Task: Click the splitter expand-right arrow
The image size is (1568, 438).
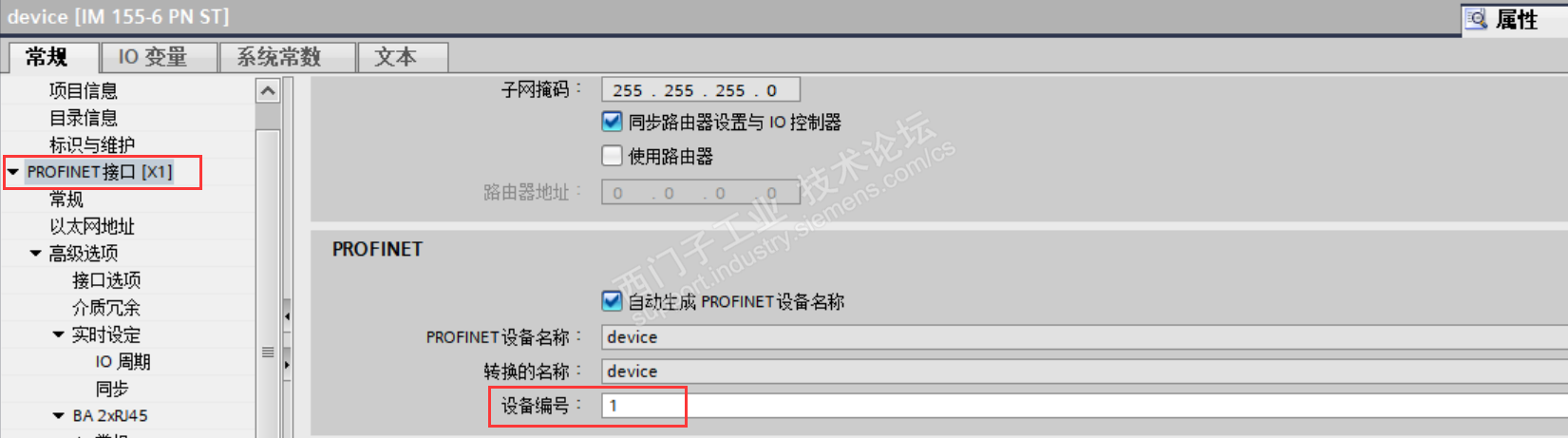Action: (x=287, y=364)
